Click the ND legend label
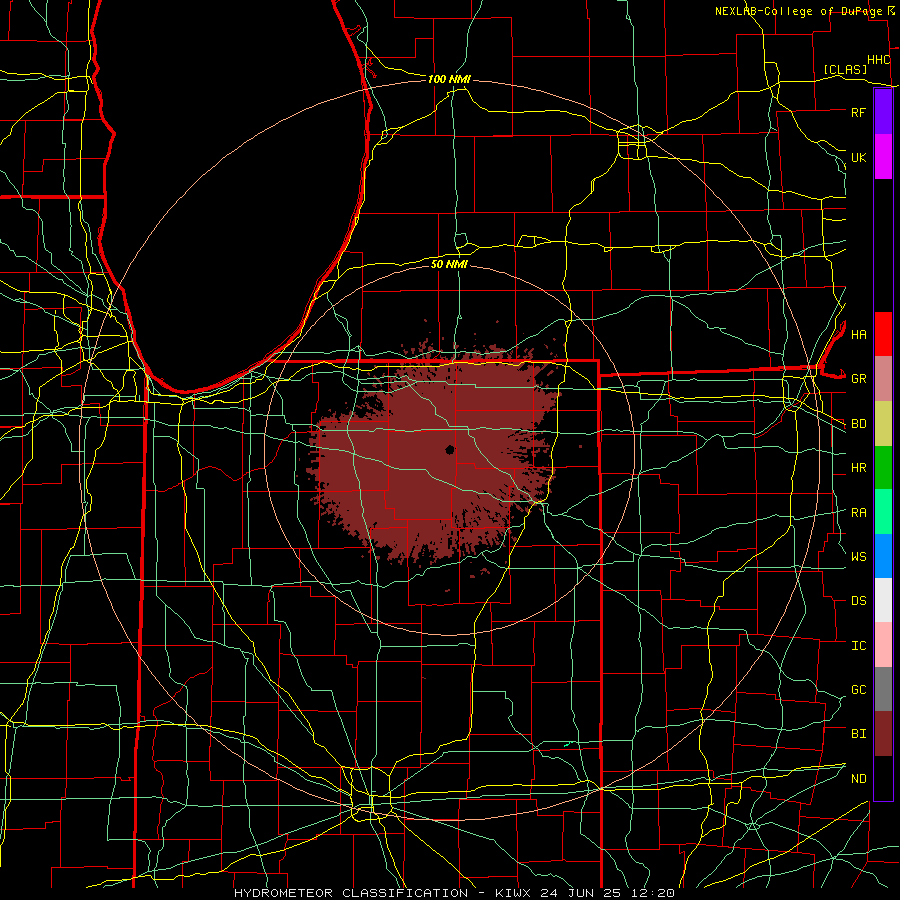This screenshot has height=900, width=900. click(x=858, y=779)
